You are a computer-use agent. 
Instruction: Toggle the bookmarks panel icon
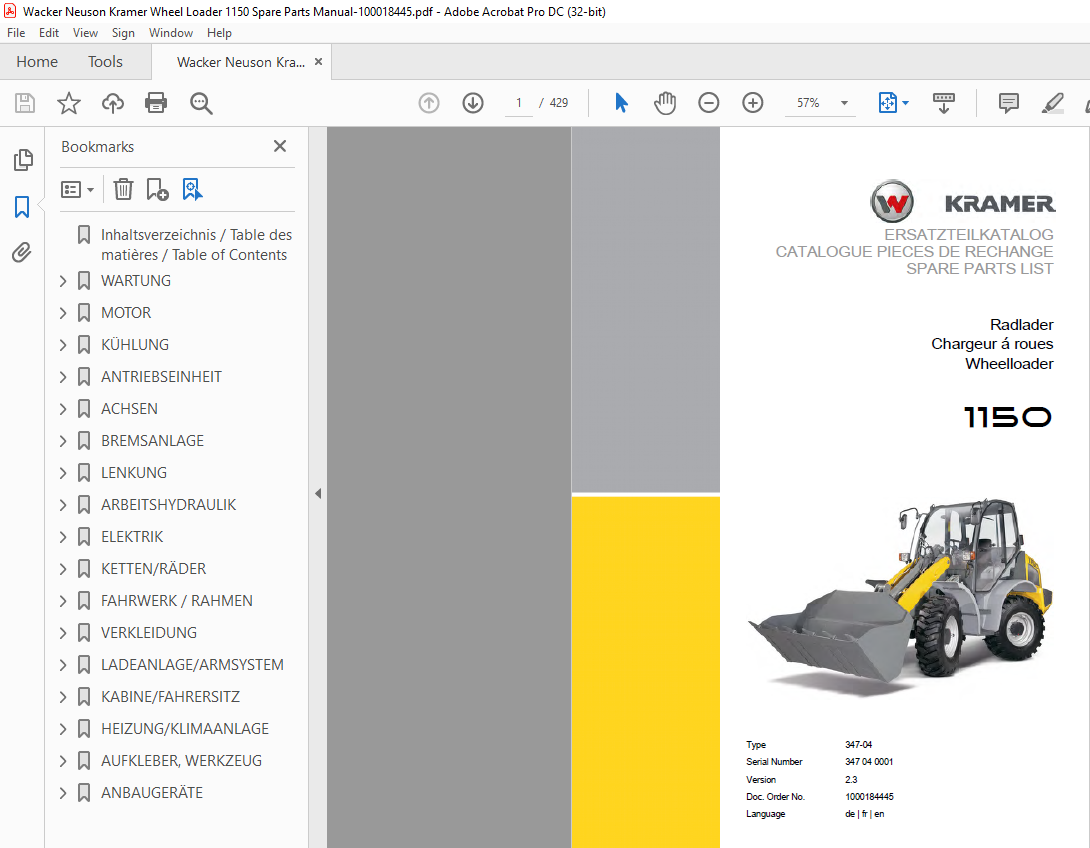[22, 206]
